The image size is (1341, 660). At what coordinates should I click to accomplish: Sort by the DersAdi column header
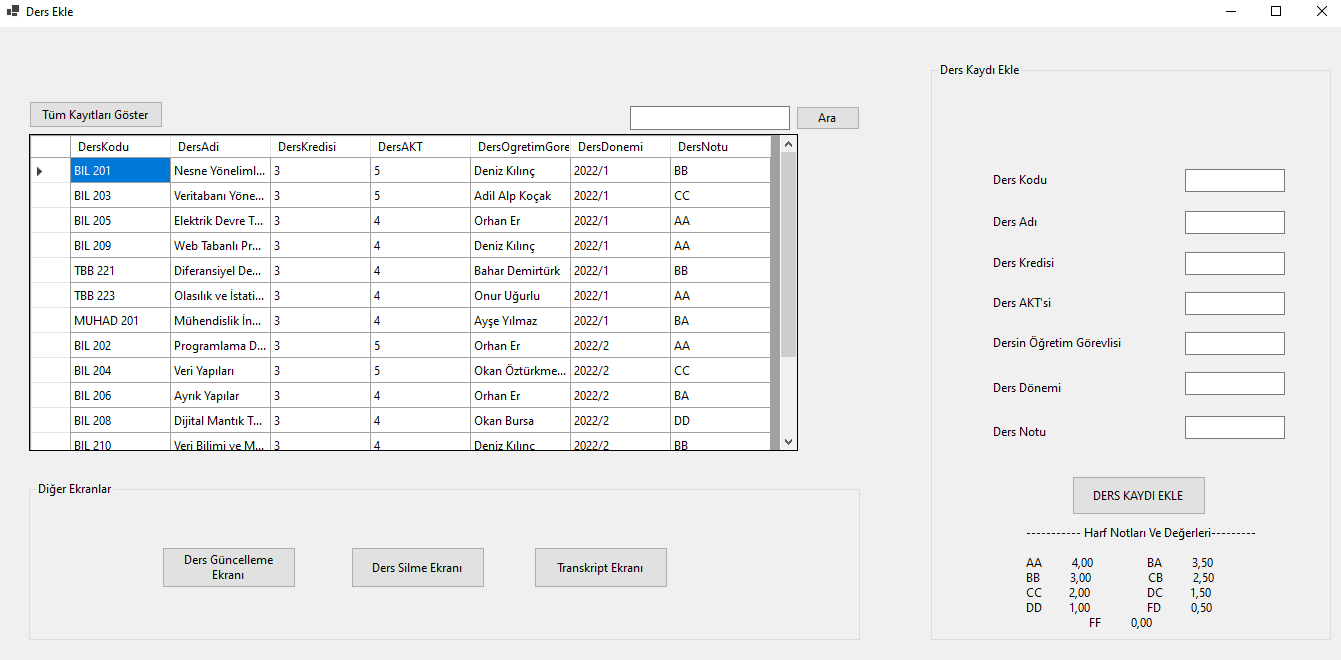pyautogui.click(x=220, y=147)
